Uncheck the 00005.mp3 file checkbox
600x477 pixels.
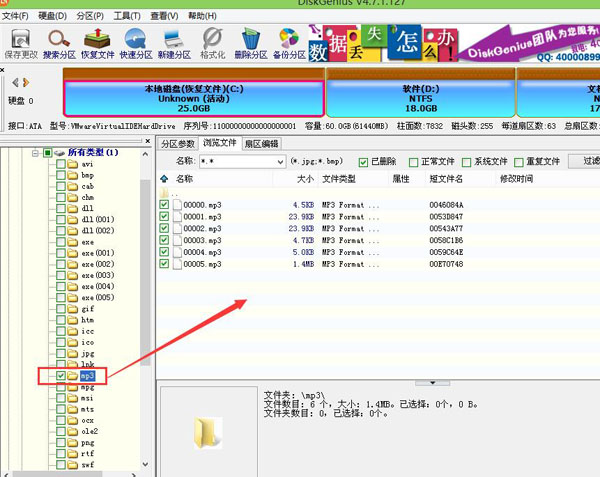point(164,264)
